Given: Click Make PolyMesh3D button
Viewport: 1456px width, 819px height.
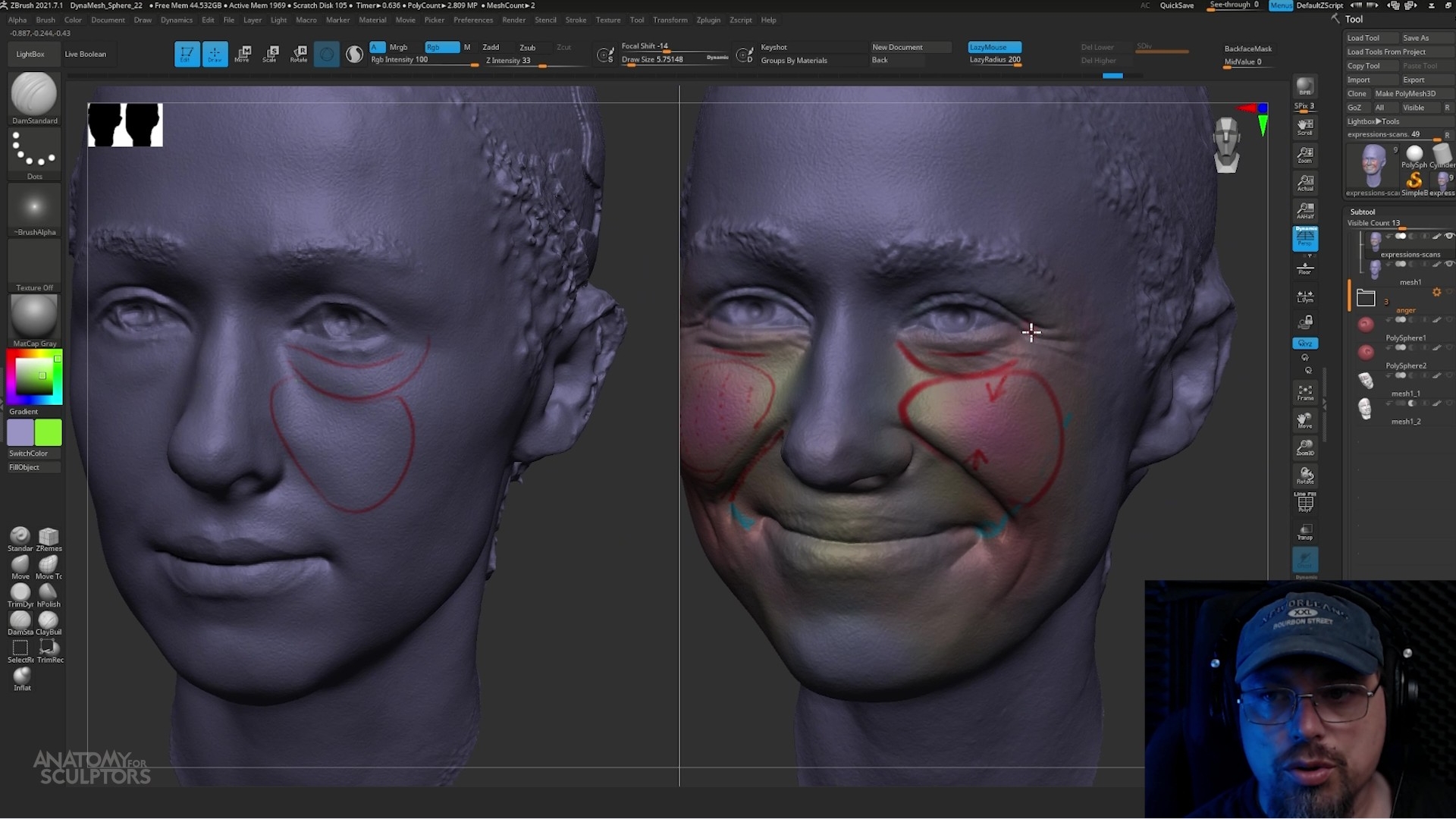Looking at the screenshot, I should point(1405,93).
